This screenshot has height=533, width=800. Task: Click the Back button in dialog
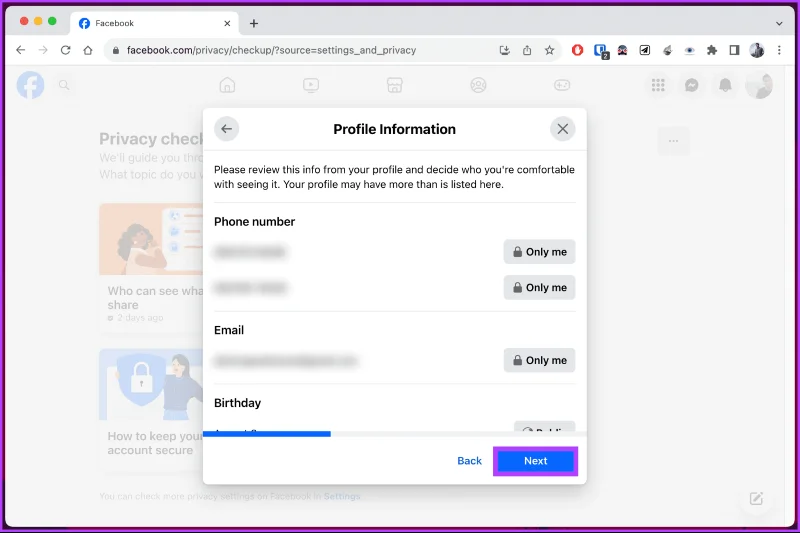pos(469,461)
